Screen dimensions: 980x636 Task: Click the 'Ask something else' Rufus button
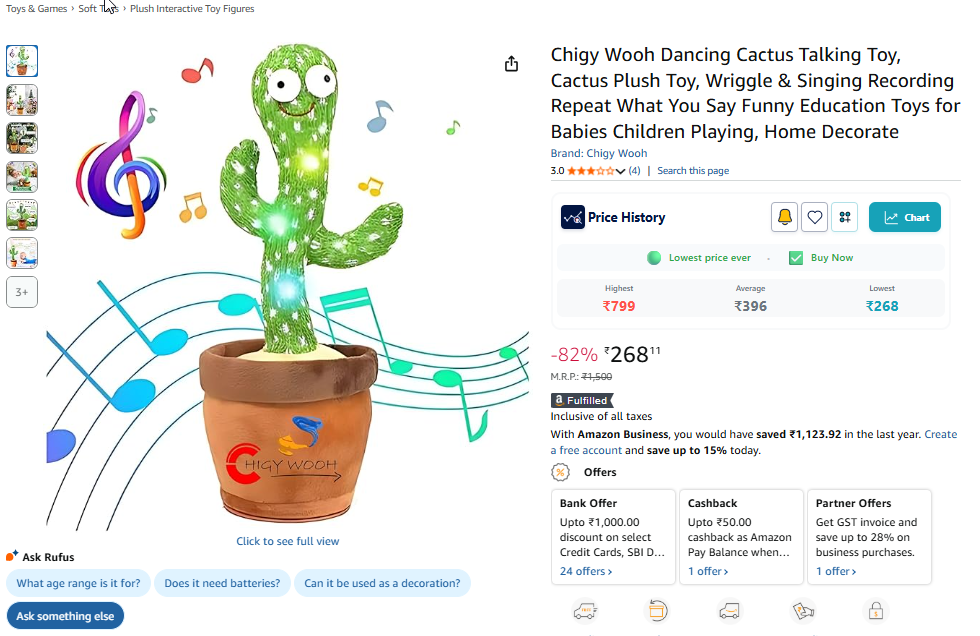[x=65, y=616]
